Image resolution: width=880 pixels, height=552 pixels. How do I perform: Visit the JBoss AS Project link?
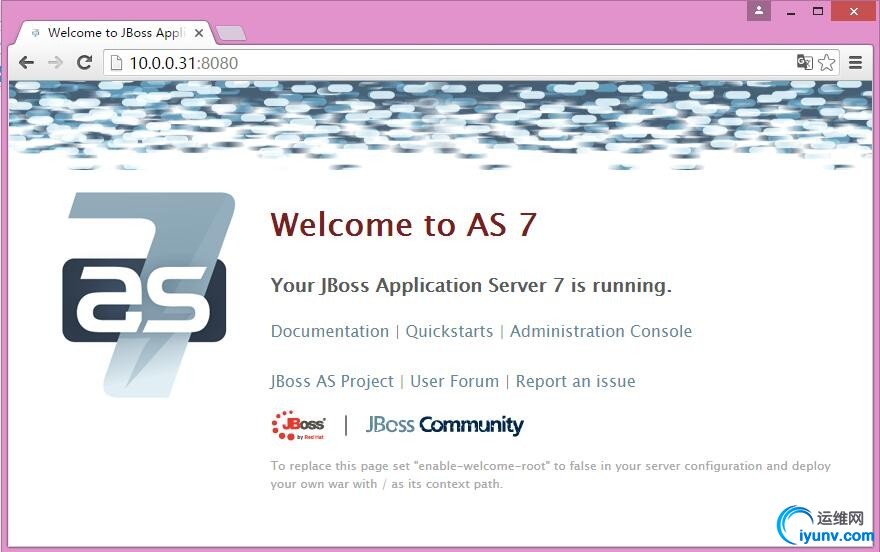click(332, 381)
